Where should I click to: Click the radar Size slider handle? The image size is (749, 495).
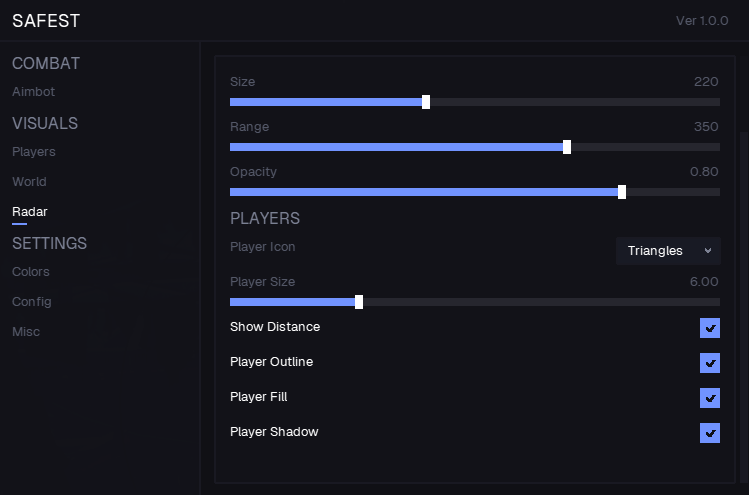[426, 102]
